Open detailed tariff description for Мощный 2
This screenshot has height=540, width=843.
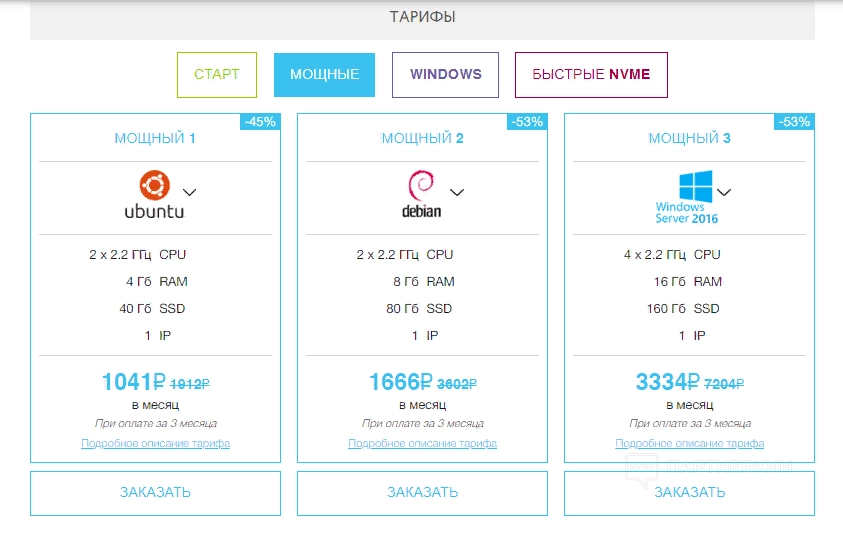(x=422, y=444)
